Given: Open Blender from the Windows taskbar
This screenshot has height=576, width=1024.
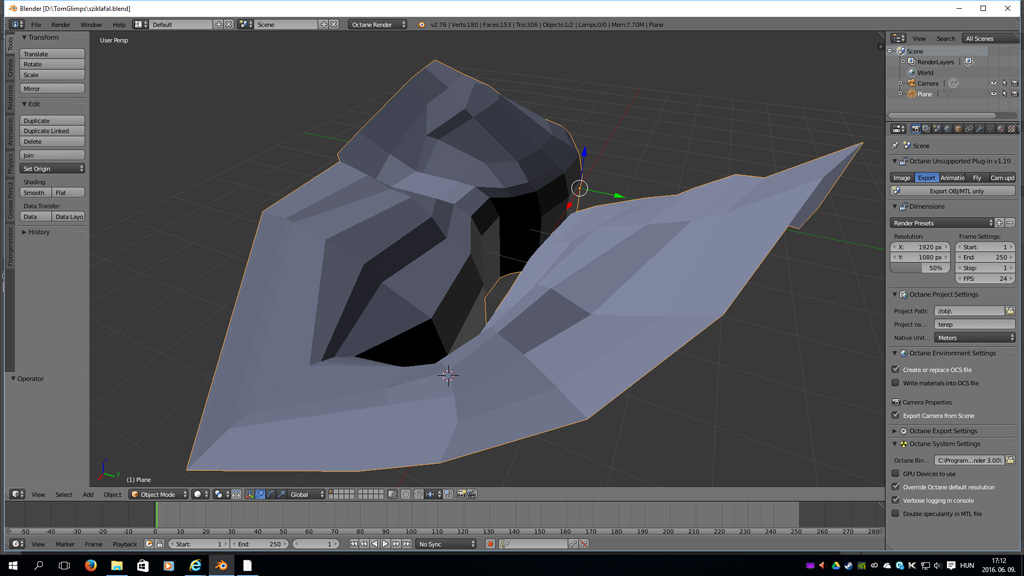Looking at the screenshot, I should pyautogui.click(x=221, y=566).
